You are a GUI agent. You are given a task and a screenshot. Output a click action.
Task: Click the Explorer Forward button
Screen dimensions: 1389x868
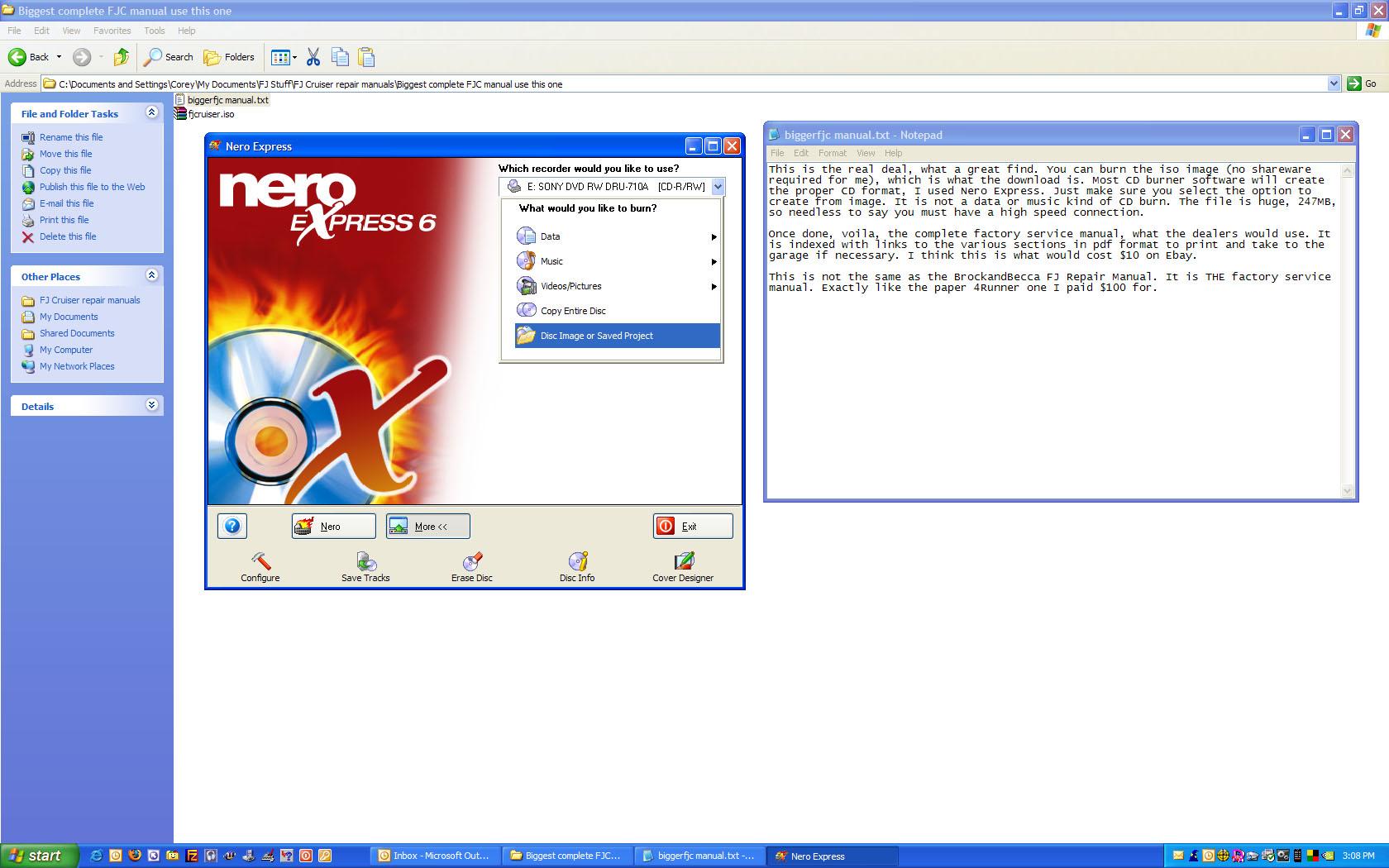coord(82,57)
